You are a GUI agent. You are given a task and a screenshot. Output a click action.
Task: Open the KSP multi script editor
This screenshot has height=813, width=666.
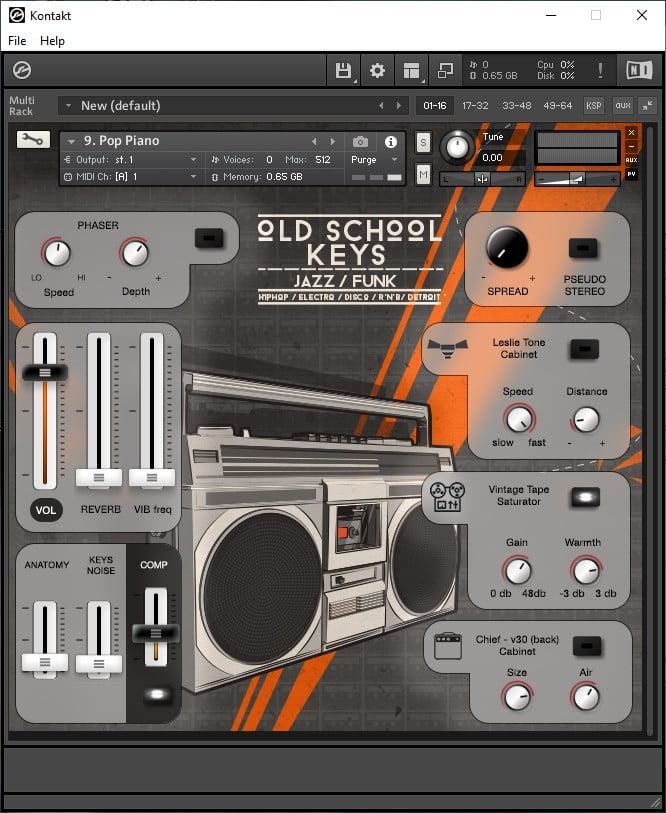coord(593,106)
